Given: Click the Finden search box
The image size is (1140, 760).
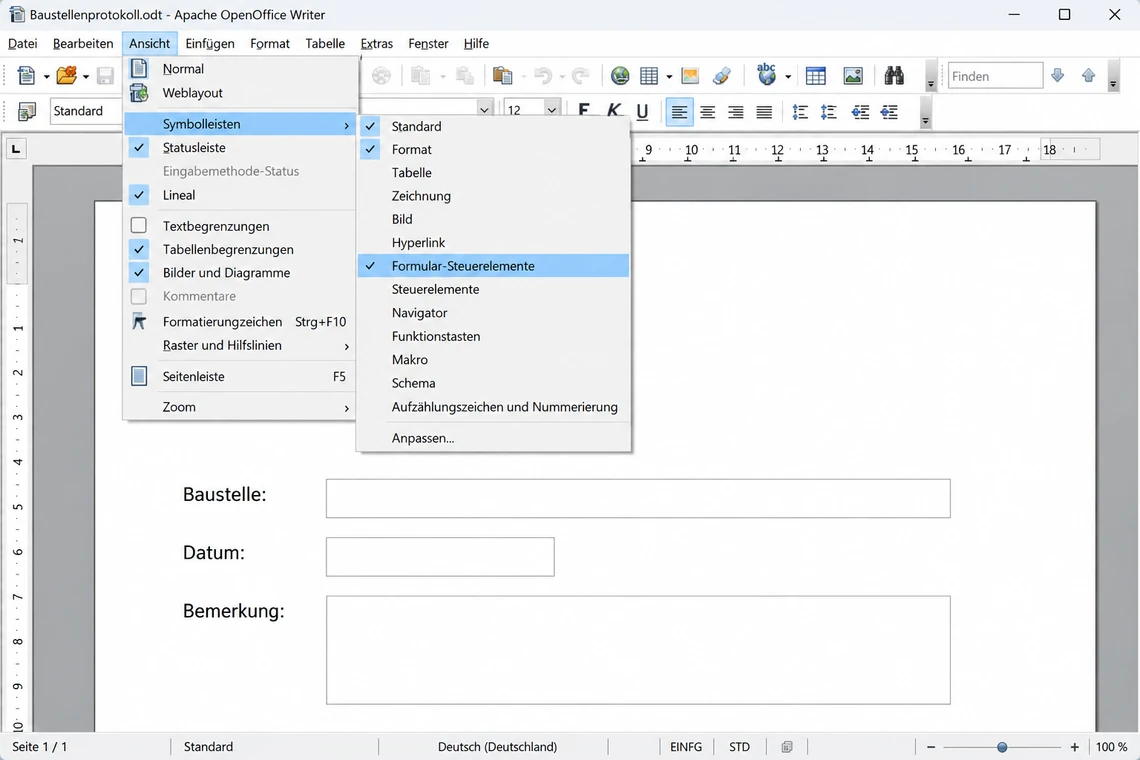Looking at the screenshot, I should click(995, 76).
